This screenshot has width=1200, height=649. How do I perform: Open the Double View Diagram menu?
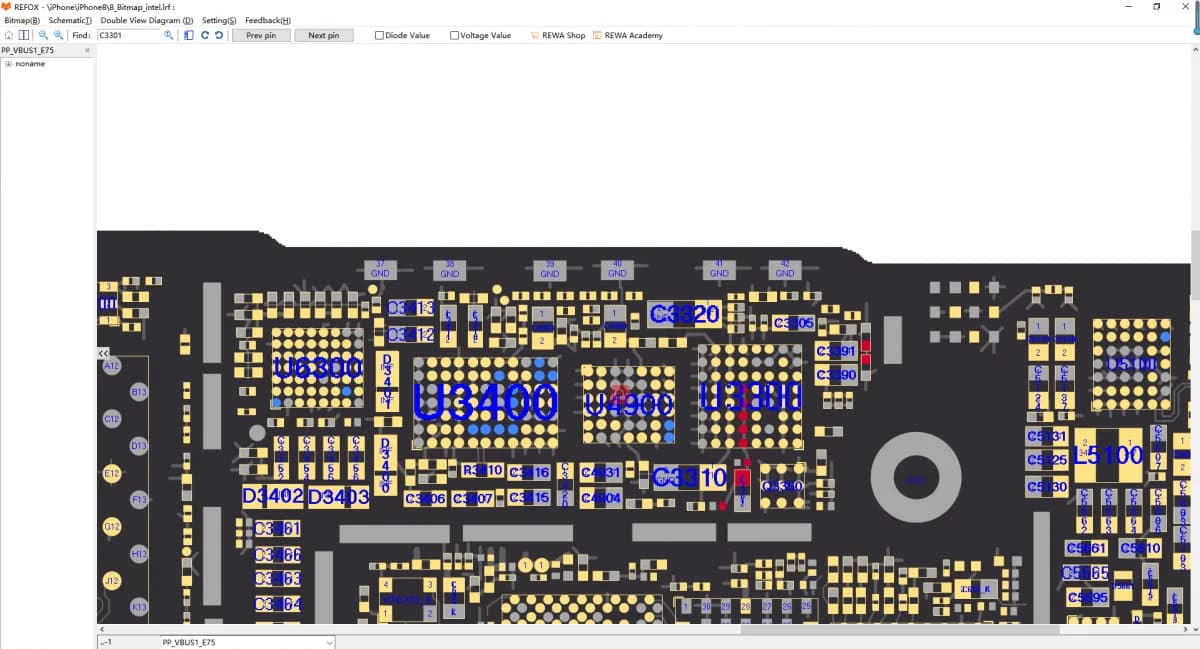pyautogui.click(x=147, y=20)
